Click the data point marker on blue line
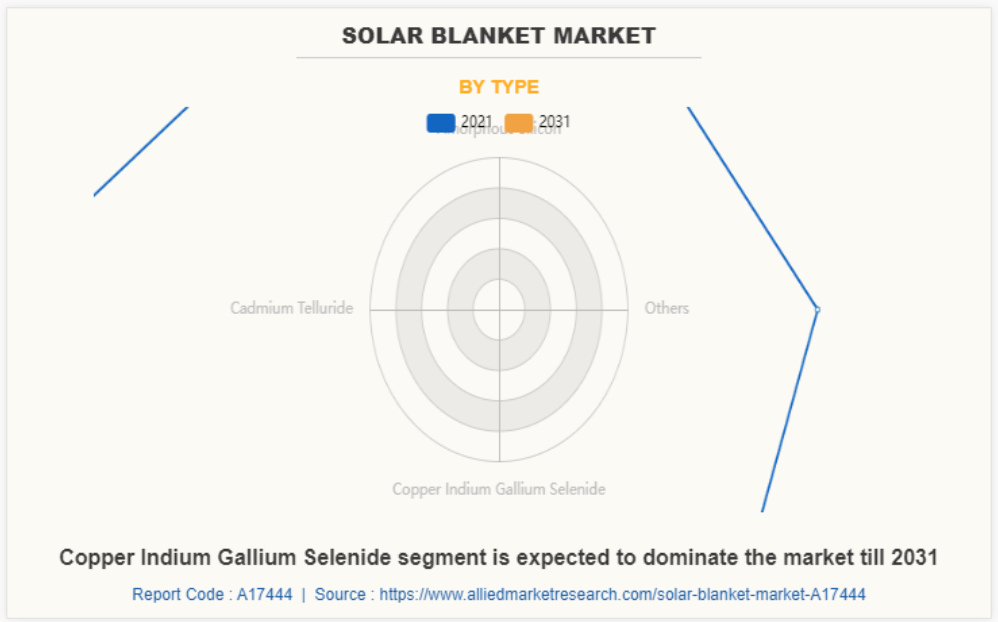The width and height of the screenshot is (998, 622). (x=817, y=309)
